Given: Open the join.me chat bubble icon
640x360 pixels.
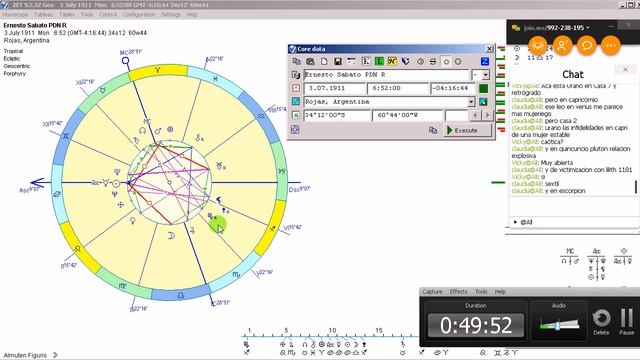Looking at the screenshot, I should coord(587,45).
